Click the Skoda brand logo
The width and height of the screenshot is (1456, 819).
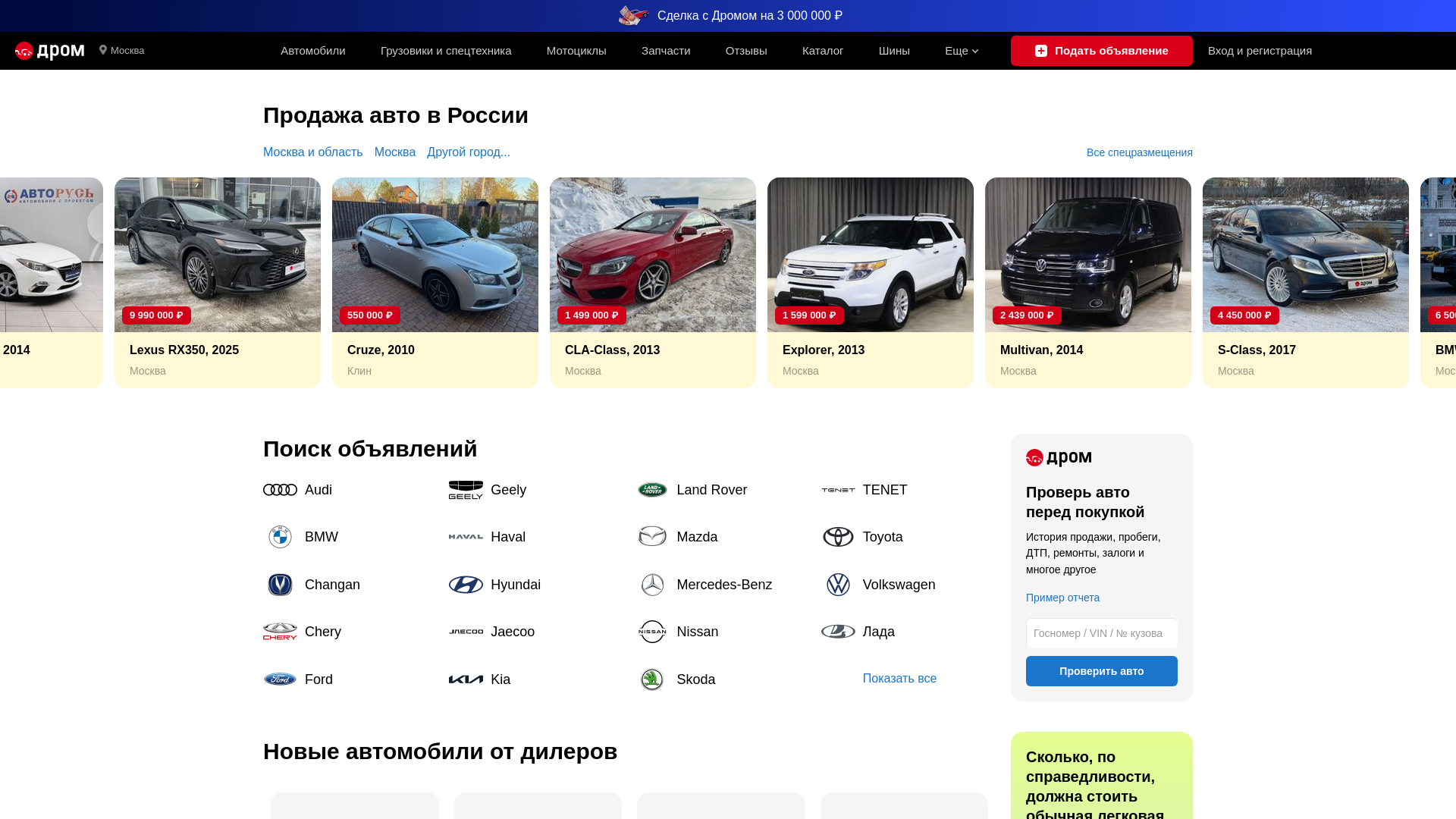(x=652, y=679)
